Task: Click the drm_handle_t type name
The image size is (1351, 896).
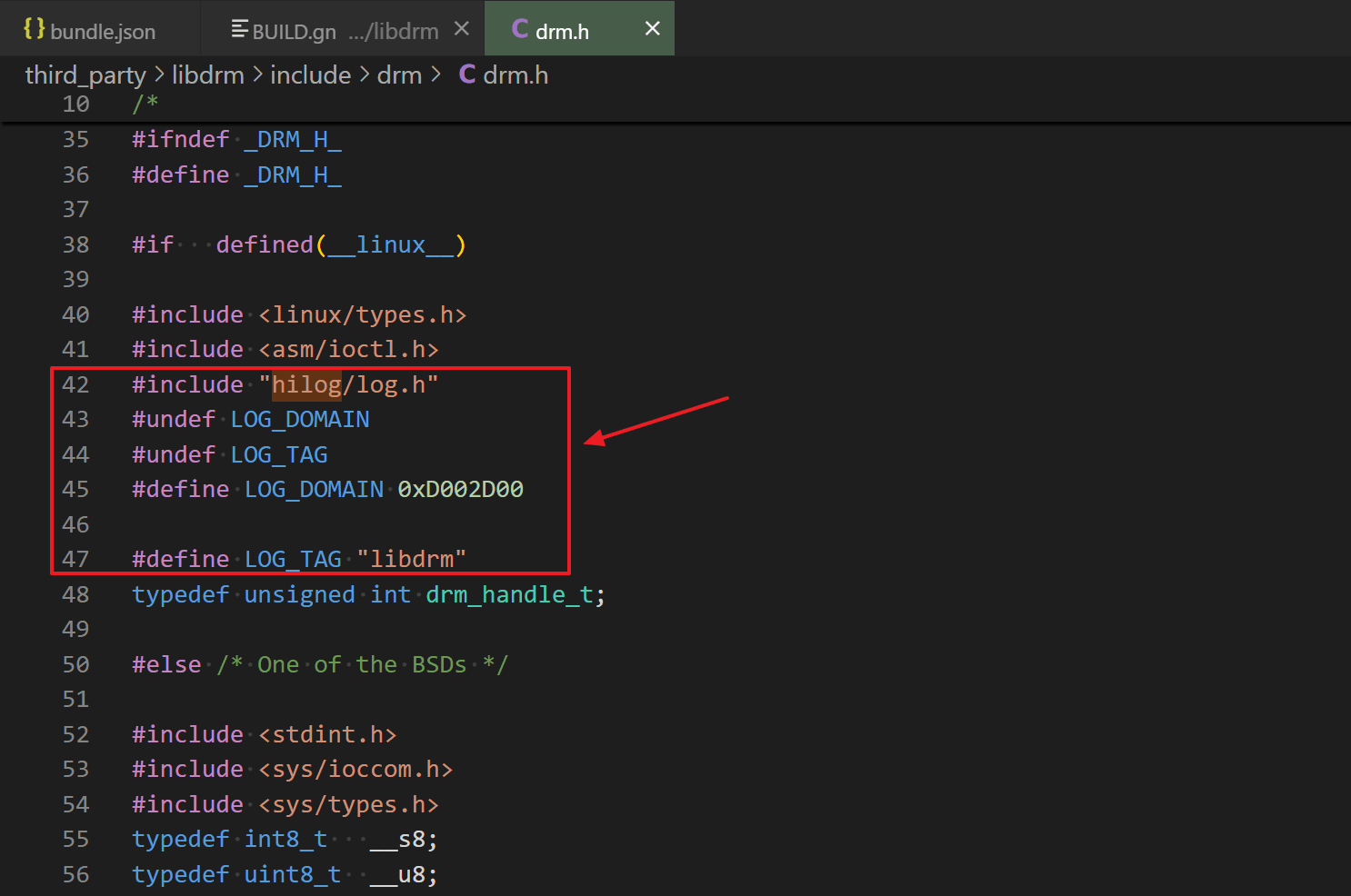Action: point(510,595)
